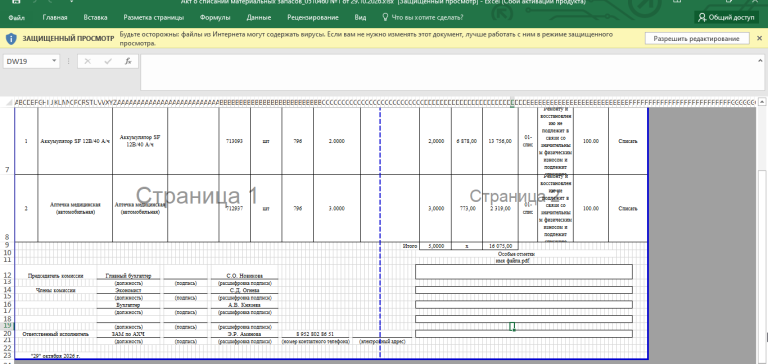Click Списать in the Аптечка медицинская row
This screenshot has width=768, height=364.
tap(628, 208)
